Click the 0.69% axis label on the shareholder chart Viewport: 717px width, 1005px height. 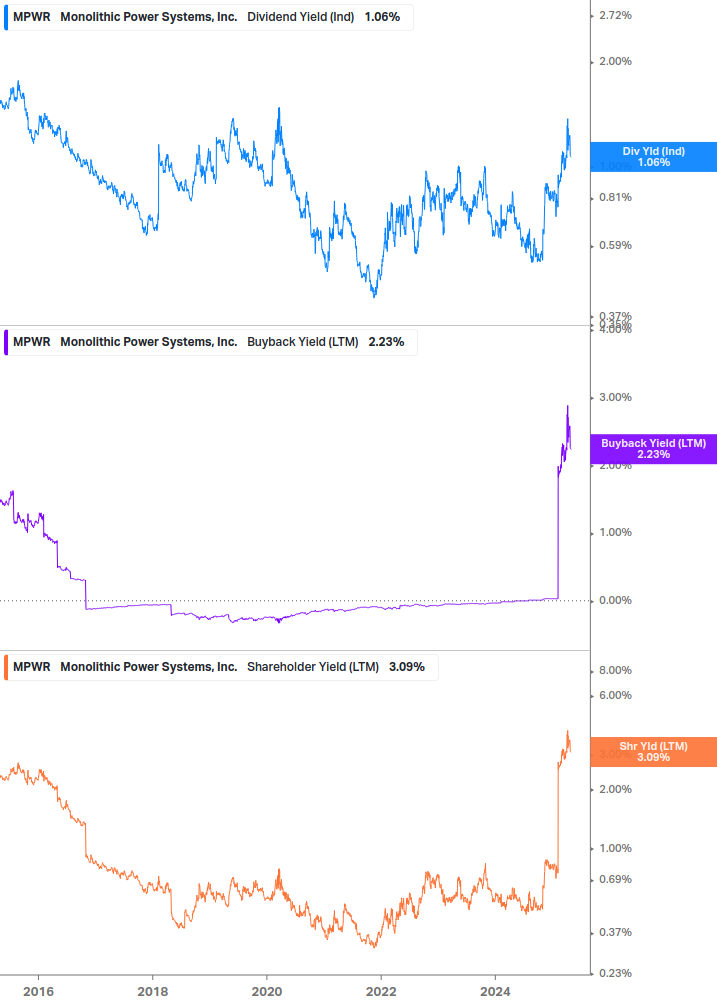[615, 879]
